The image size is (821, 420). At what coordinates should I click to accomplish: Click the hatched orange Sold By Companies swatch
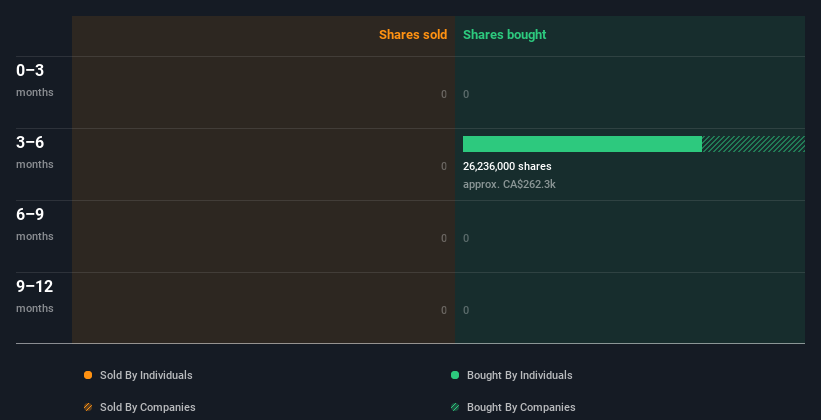(88, 407)
